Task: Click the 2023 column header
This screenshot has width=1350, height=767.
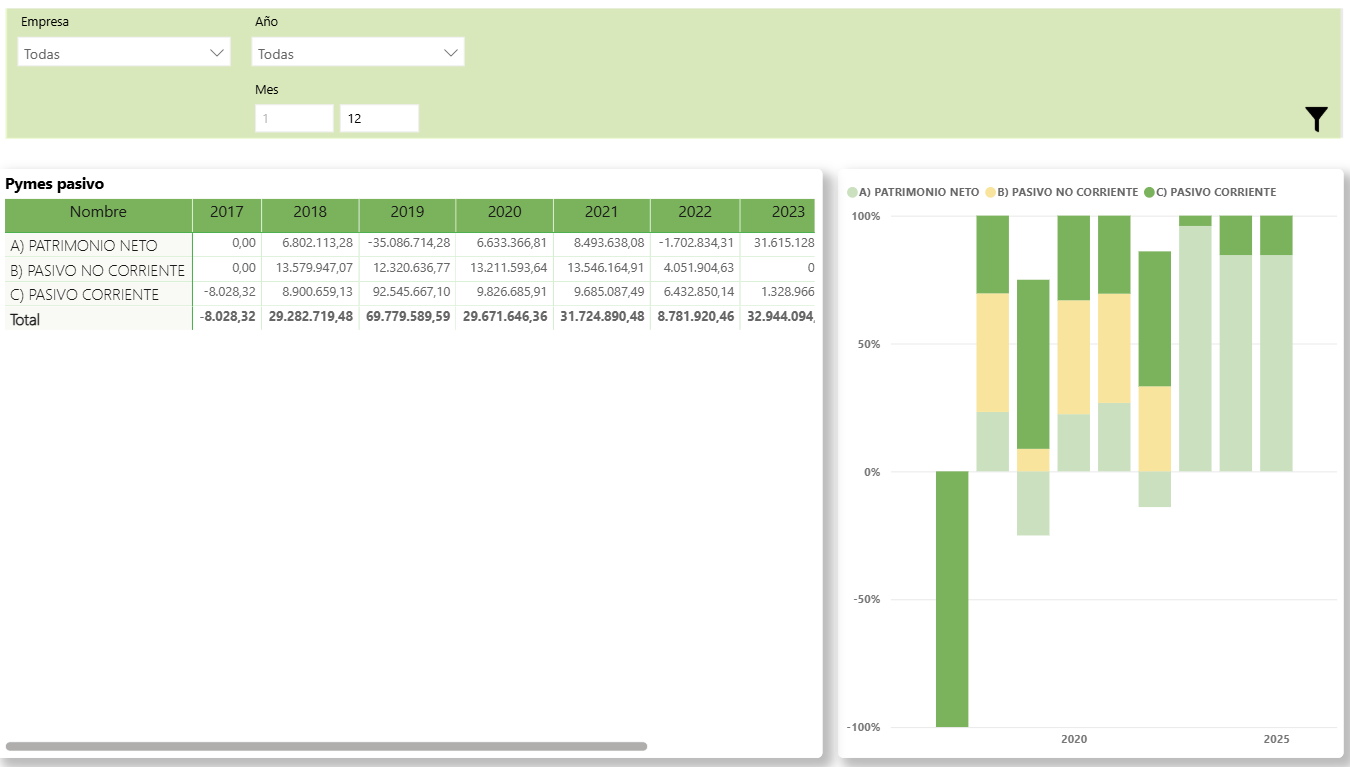Action: point(788,212)
